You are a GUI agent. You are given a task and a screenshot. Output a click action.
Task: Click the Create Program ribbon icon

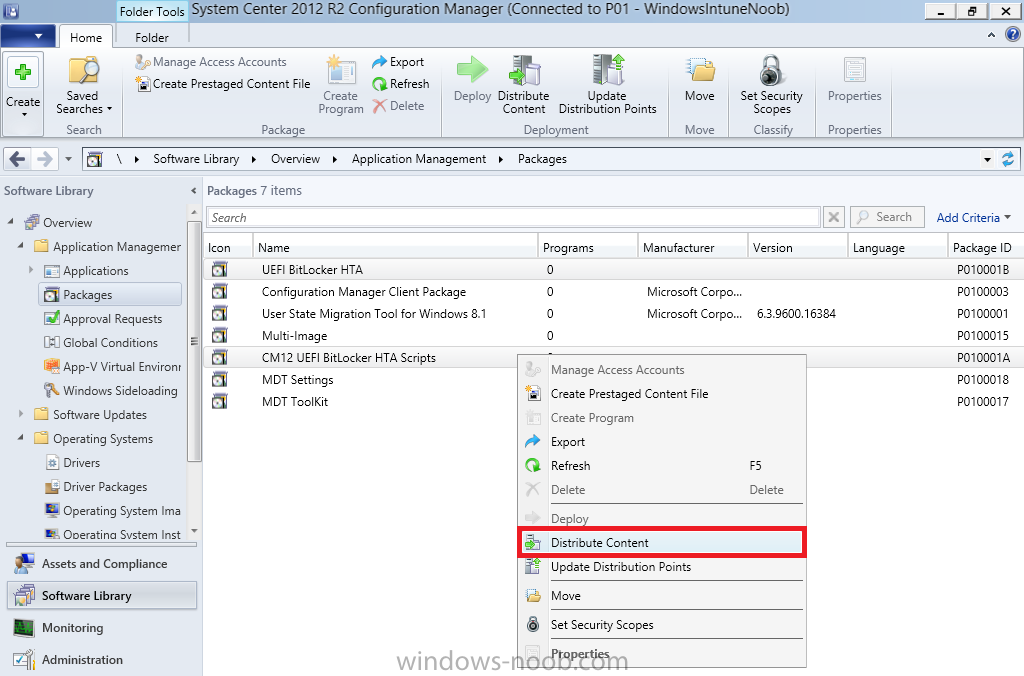340,85
